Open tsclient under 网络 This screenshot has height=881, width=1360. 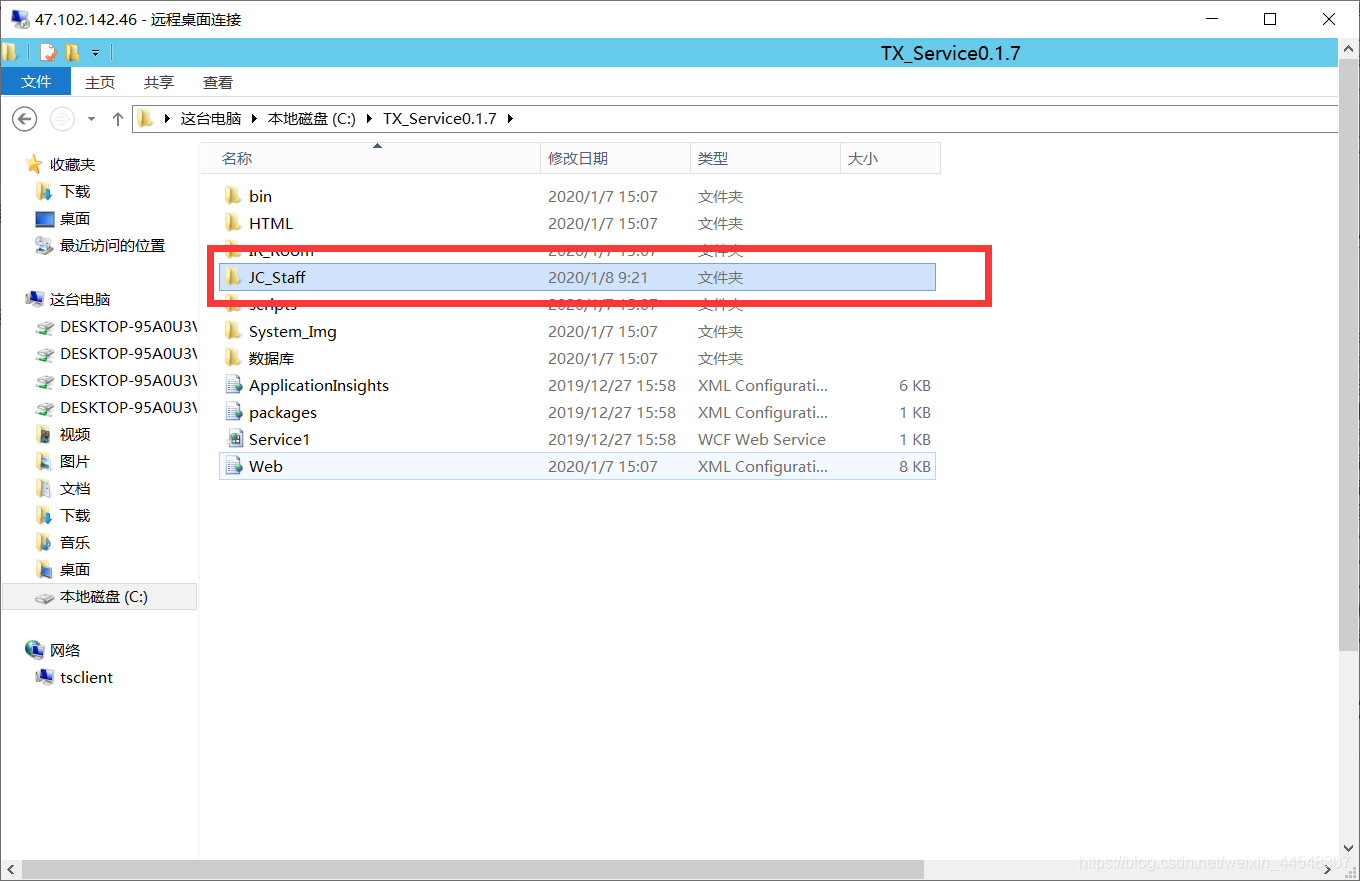coord(86,677)
